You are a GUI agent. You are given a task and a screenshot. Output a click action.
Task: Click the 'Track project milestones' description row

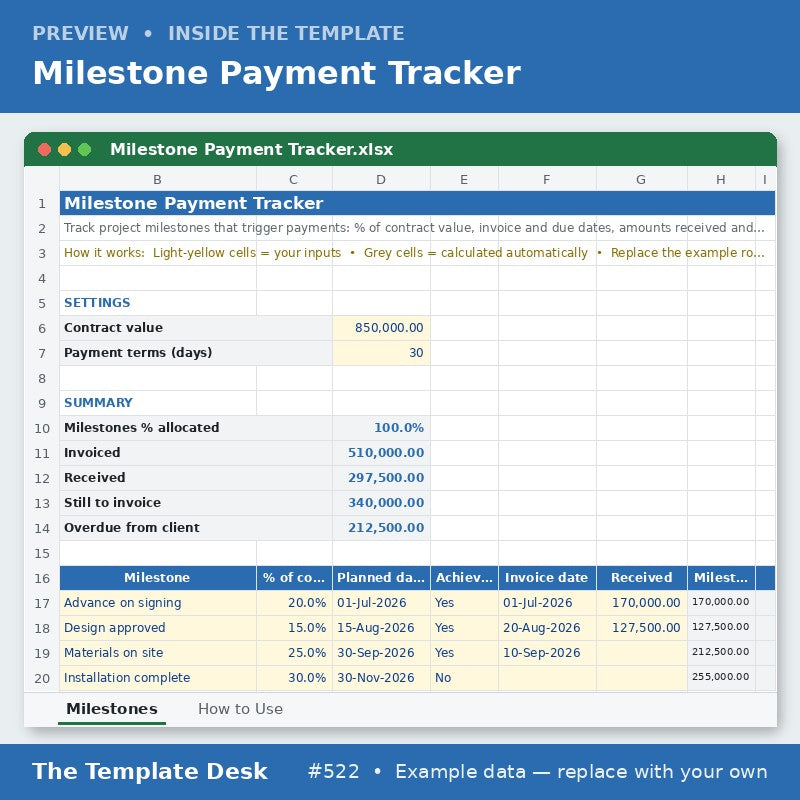[x=417, y=228]
